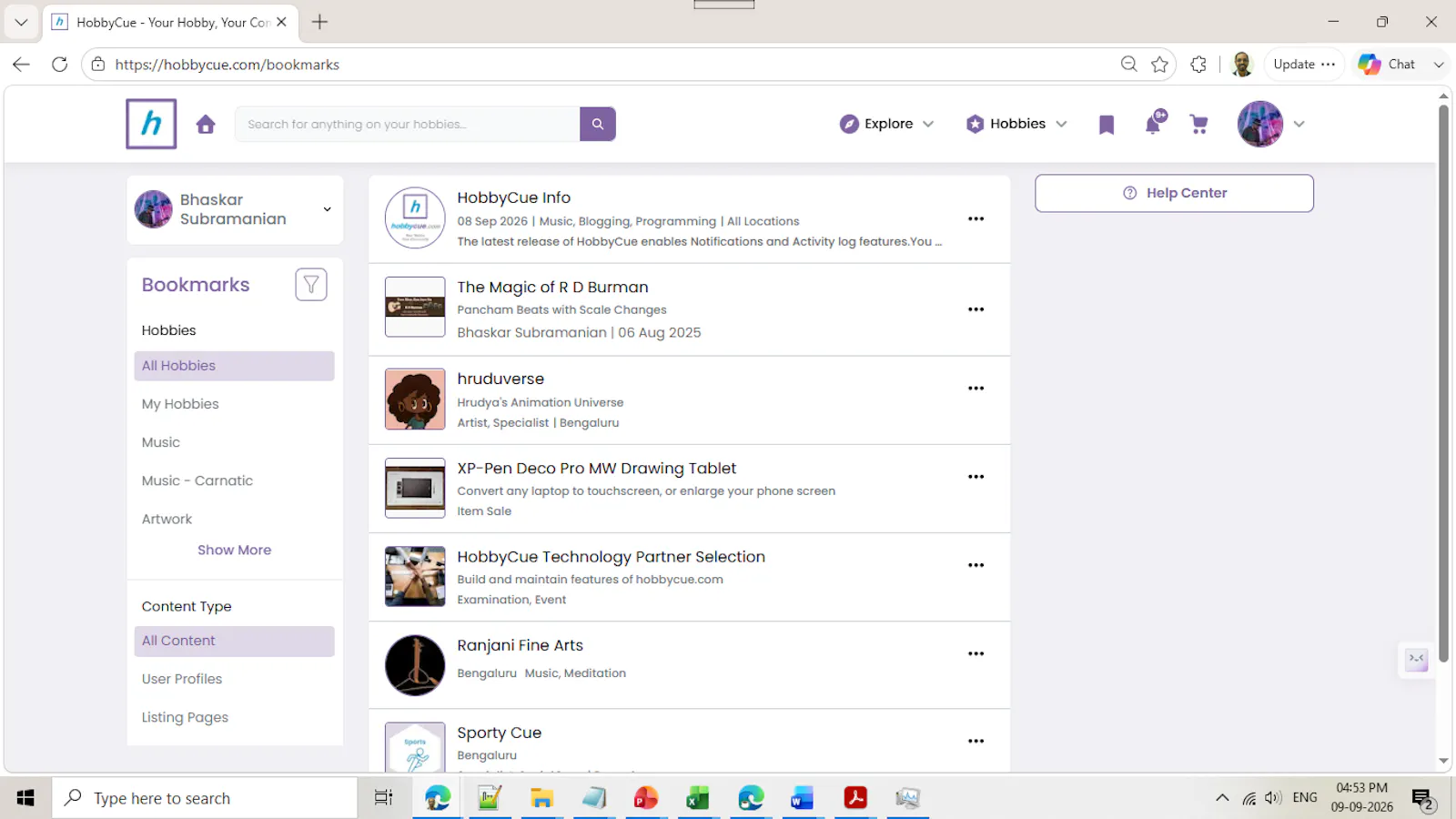
Task: Click the browser zoom magnifier icon
Action: (1129, 64)
